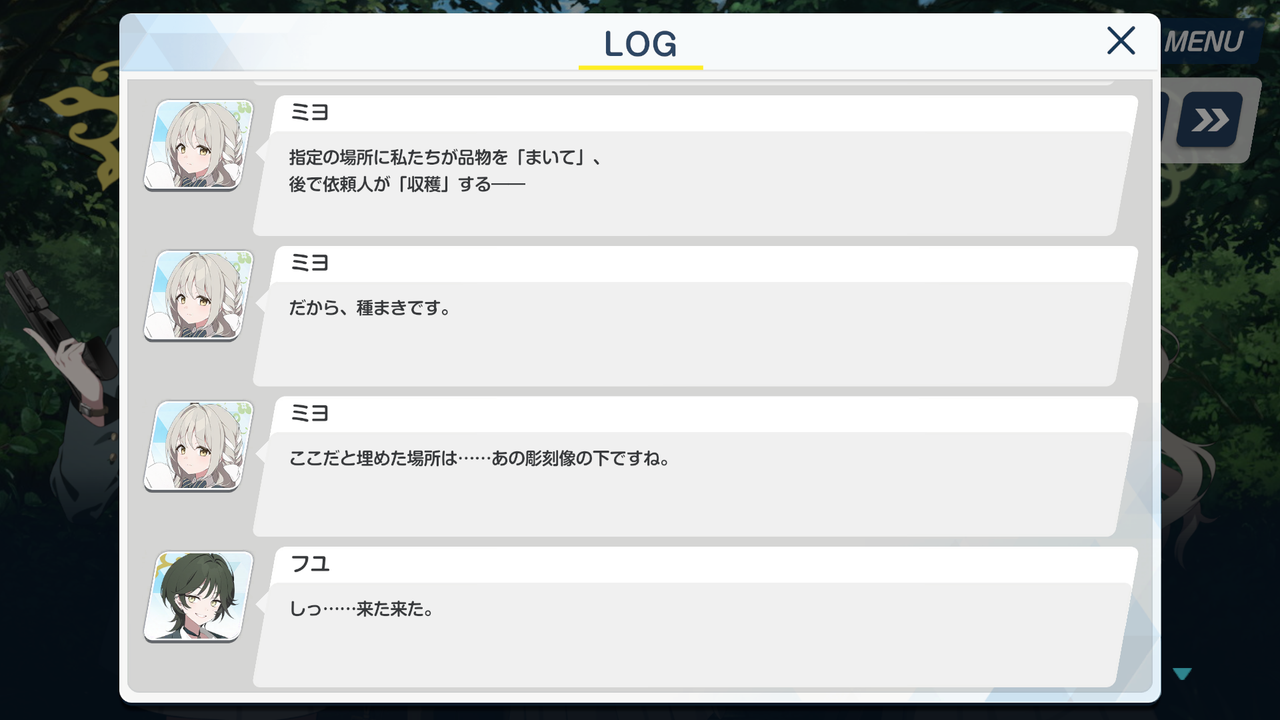Click the ミヨ name above 指定の場所に
1280x720 pixels.
pyautogui.click(x=309, y=113)
